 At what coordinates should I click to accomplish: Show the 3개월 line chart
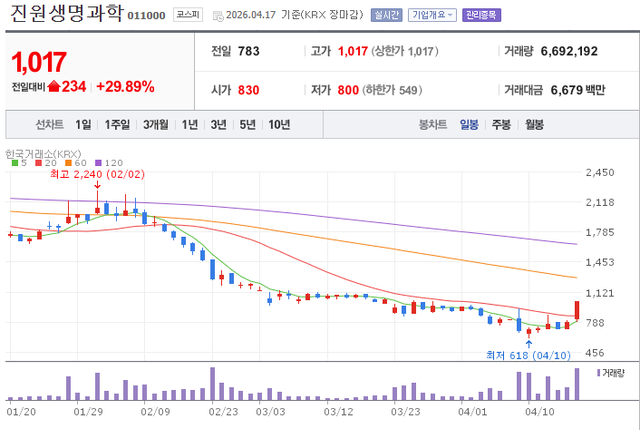coord(155,125)
